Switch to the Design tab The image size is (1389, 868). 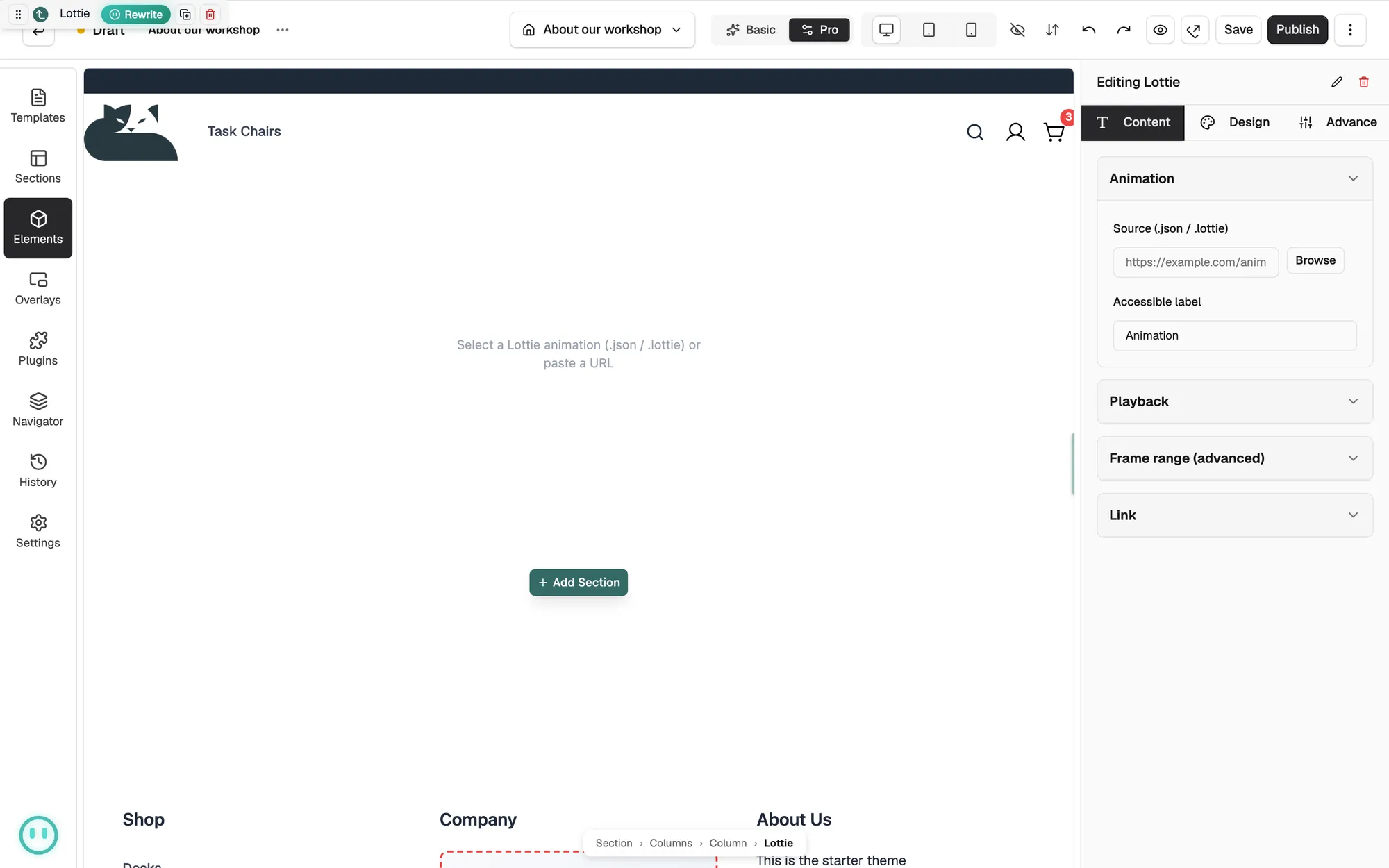click(1235, 122)
